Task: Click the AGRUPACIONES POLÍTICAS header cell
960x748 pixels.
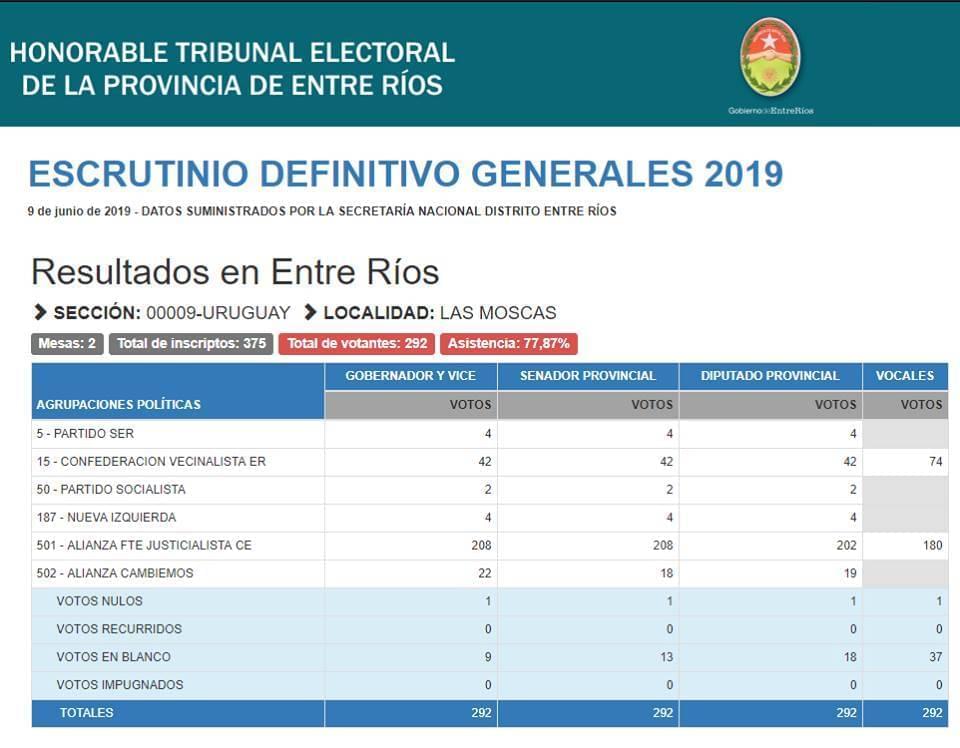Action: pos(119,404)
